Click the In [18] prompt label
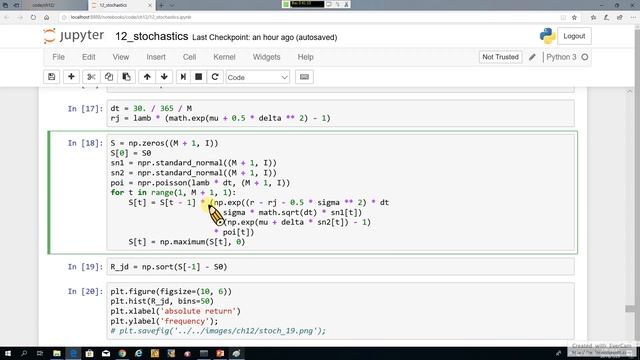 pos(85,143)
